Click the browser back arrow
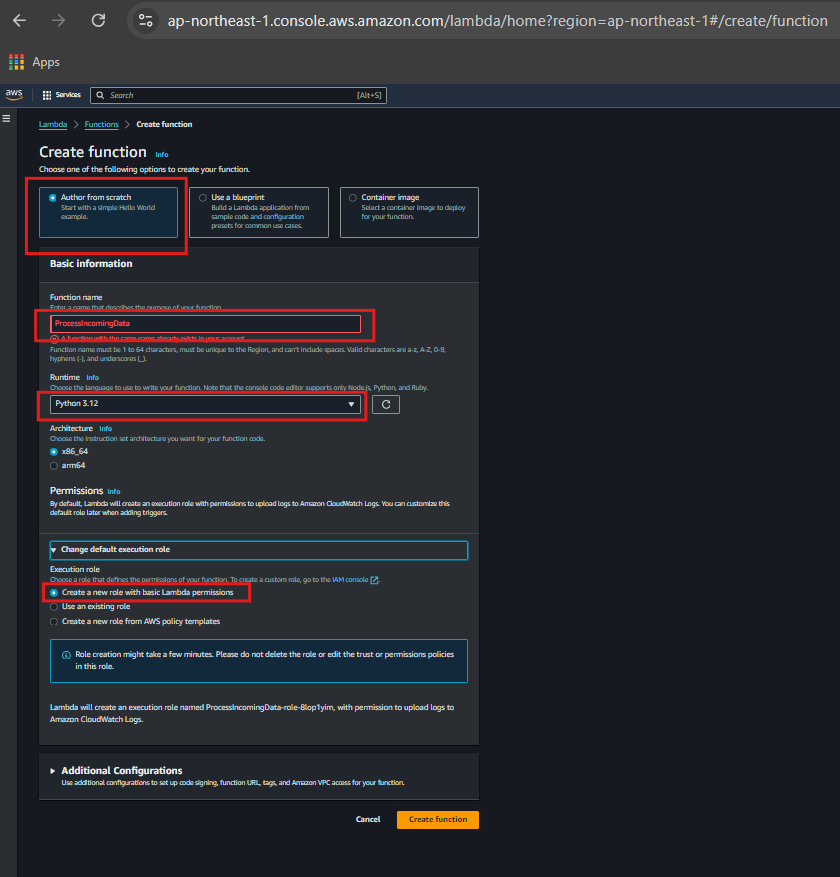The image size is (840, 877). 19,20
